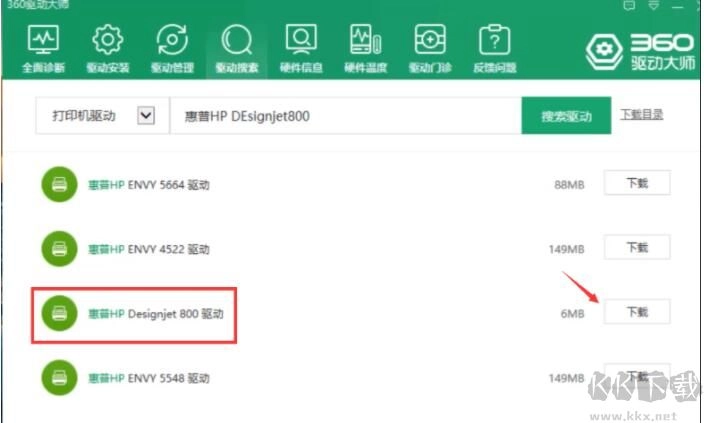The height and width of the screenshot is (423, 704).
Task: Open the title bar dropdown menu icon
Action: [654, 5]
